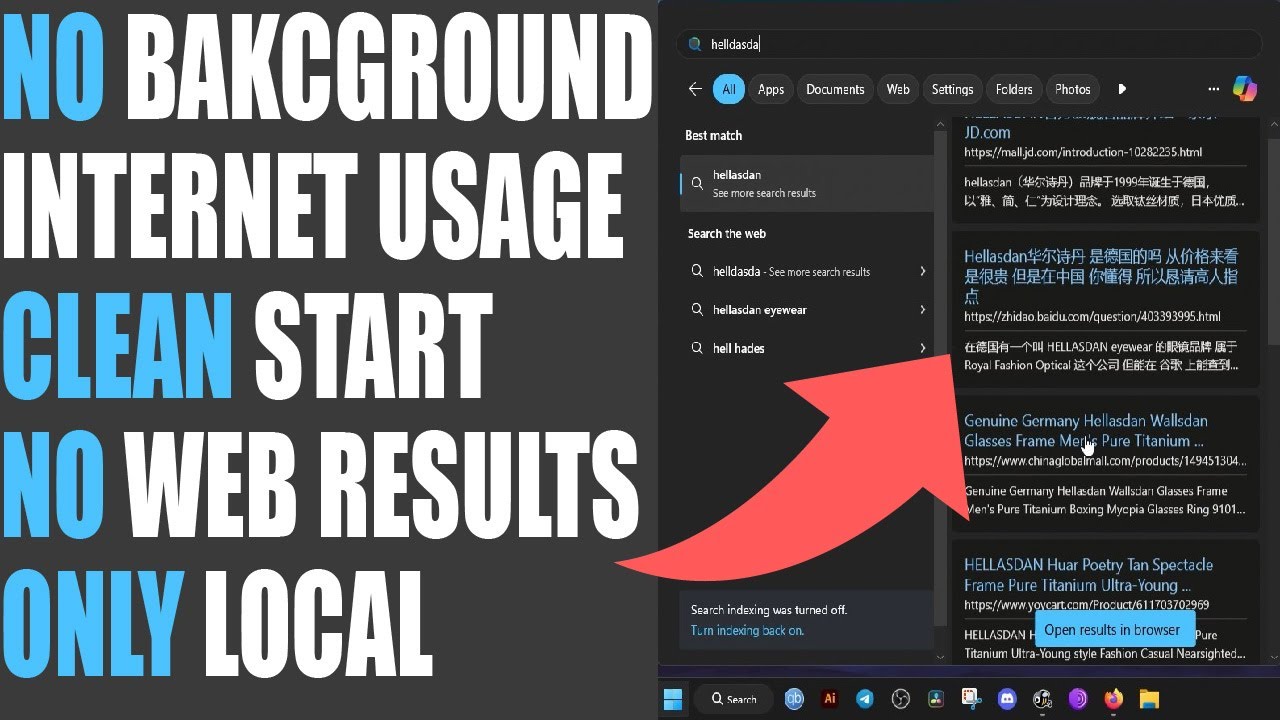This screenshot has height=720, width=1280.
Task: Open Discord from the taskbar
Action: [1007, 699]
